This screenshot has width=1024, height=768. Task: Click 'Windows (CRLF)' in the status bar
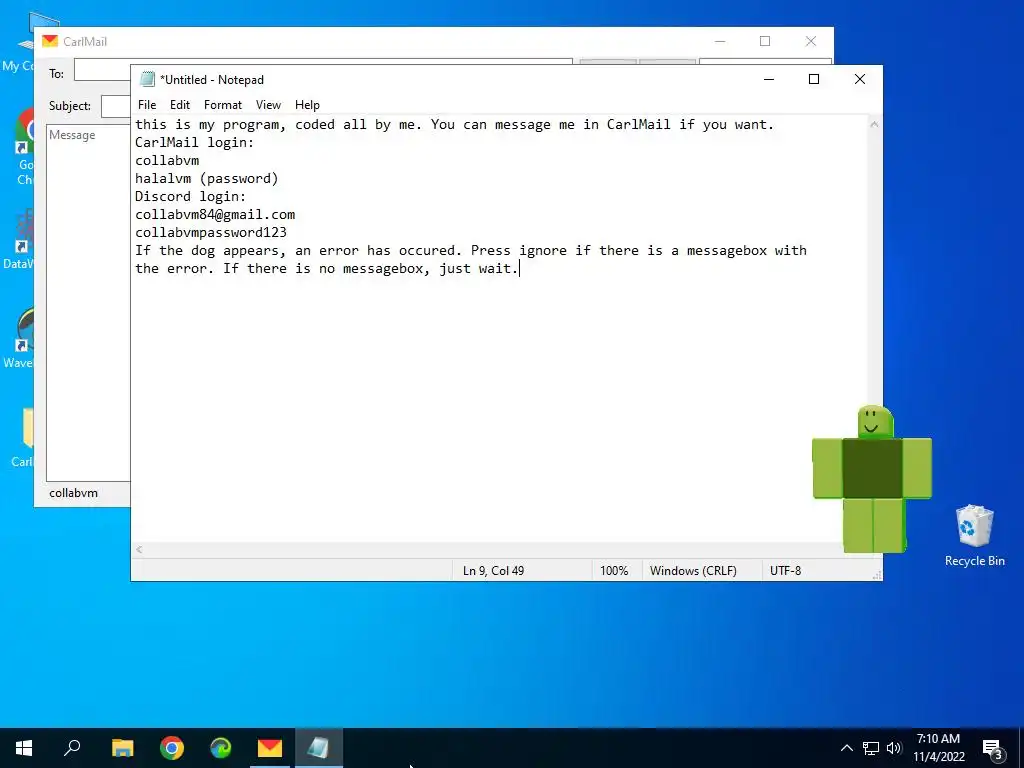pyautogui.click(x=693, y=571)
